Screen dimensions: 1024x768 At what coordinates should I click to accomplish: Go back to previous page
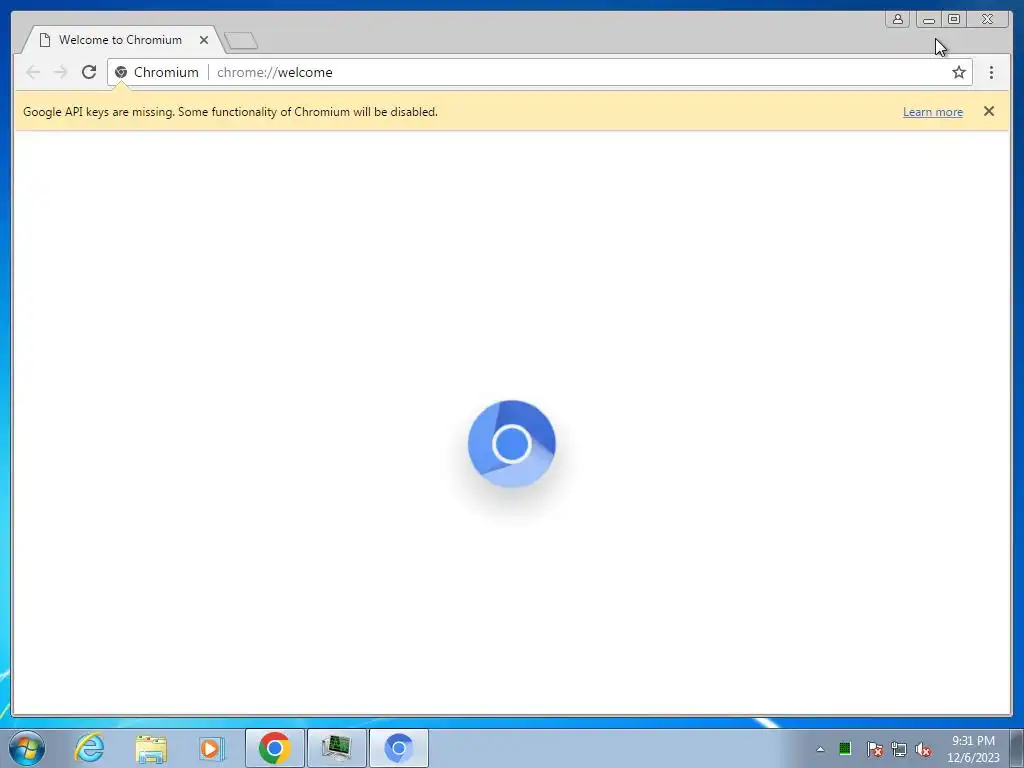click(x=33, y=72)
